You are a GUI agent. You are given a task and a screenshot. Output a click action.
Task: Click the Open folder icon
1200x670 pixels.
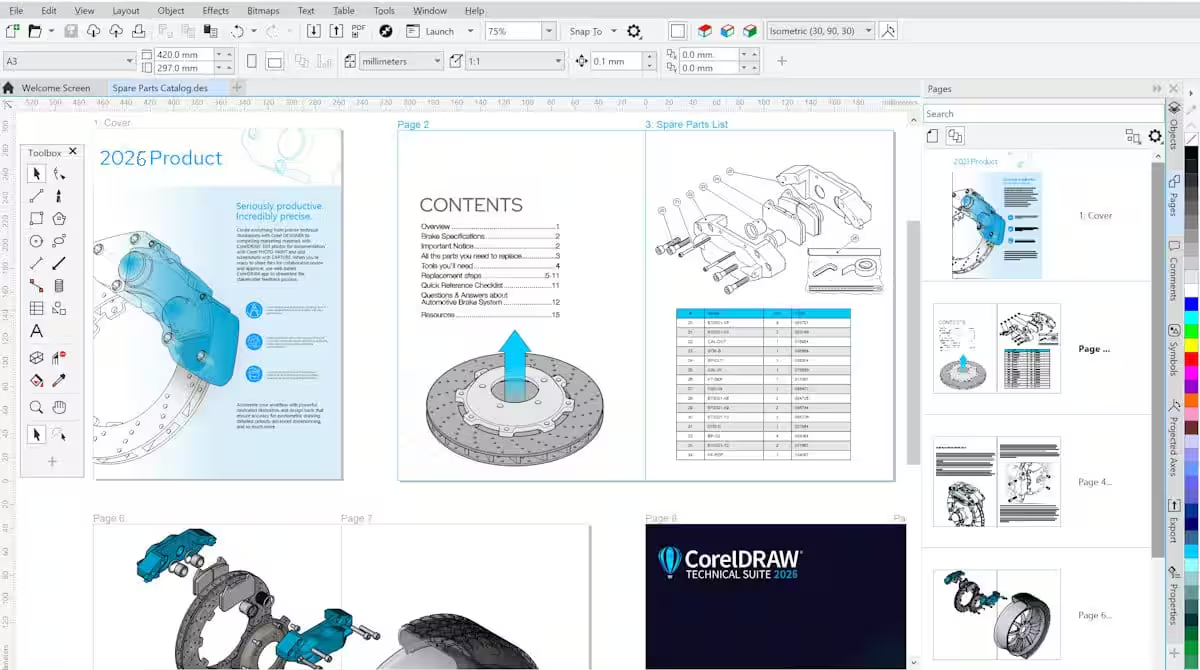(35, 31)
